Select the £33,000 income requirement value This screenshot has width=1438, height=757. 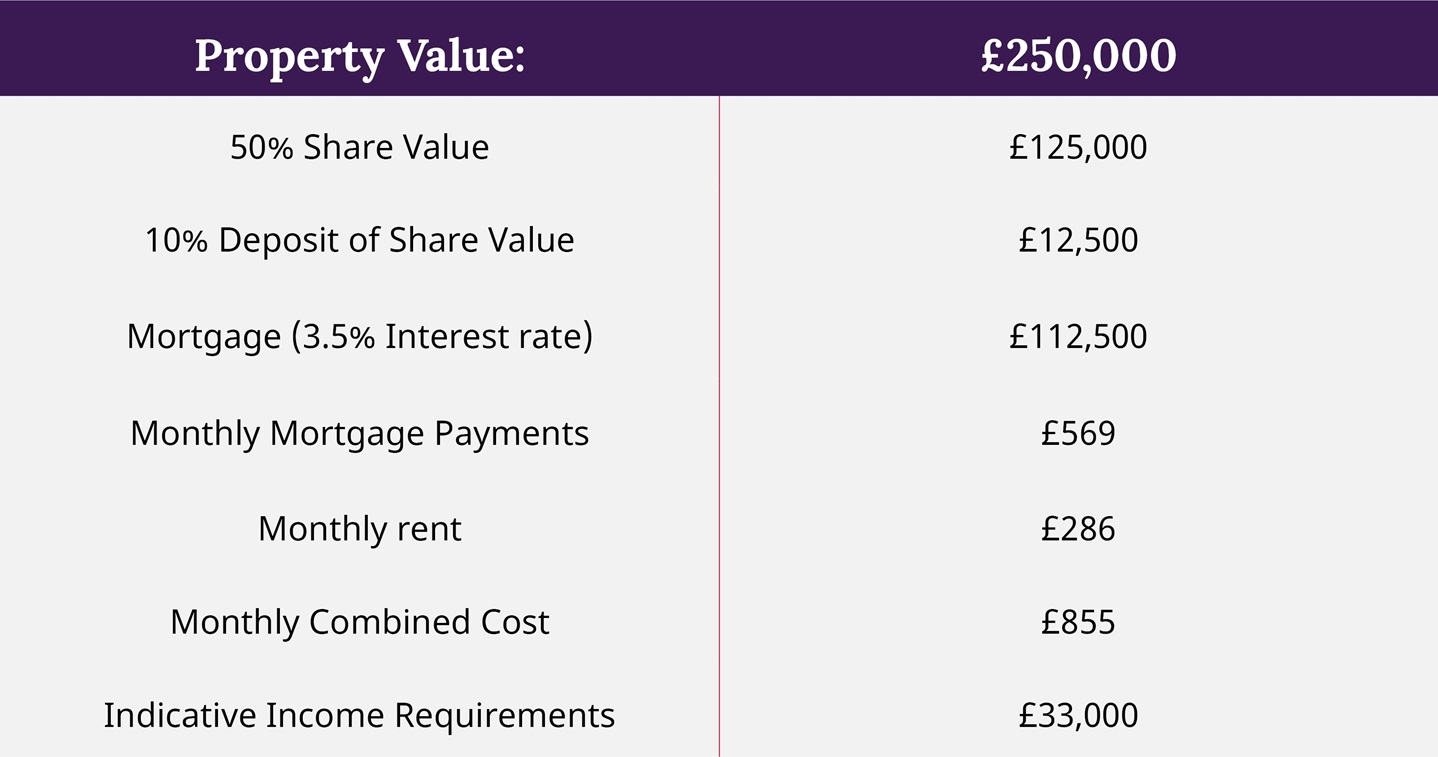tap(1078, 715)
